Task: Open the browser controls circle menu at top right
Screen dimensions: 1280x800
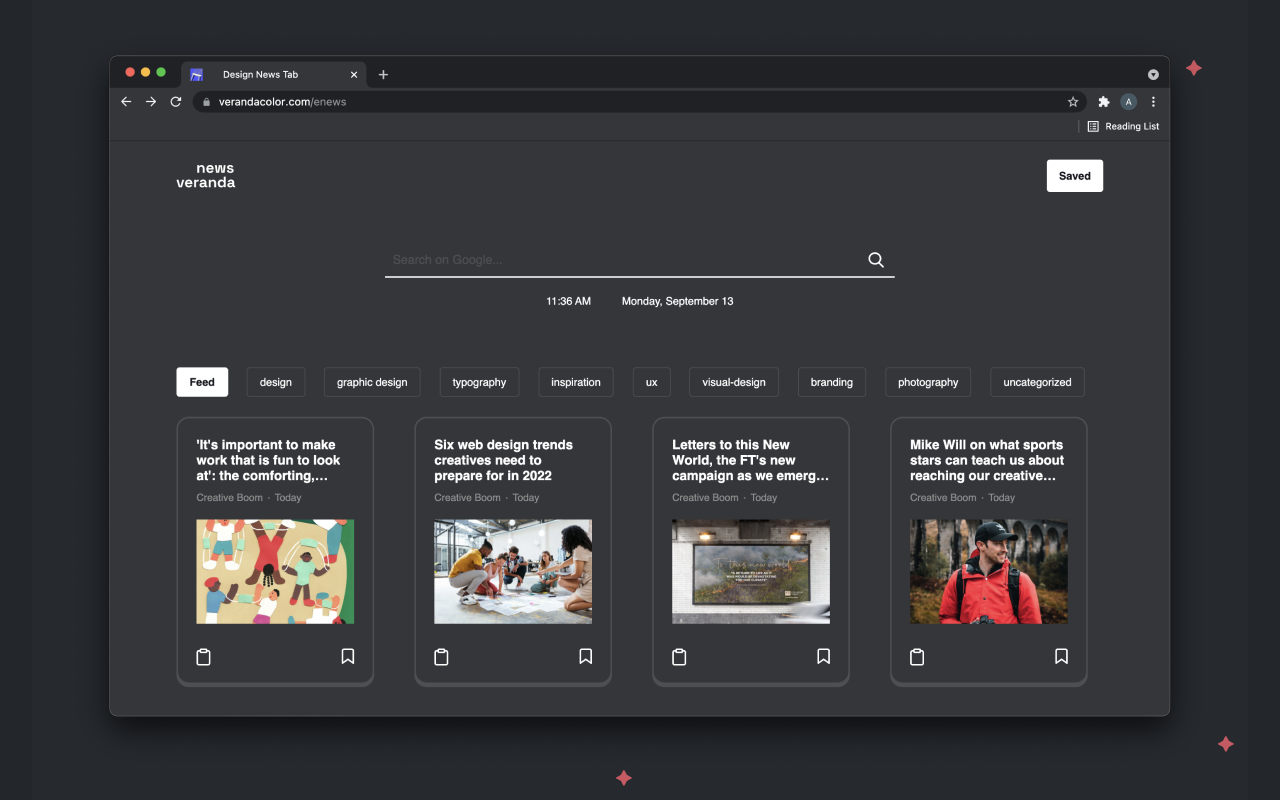Action: pyautogui.click(x=1153, y=73)
